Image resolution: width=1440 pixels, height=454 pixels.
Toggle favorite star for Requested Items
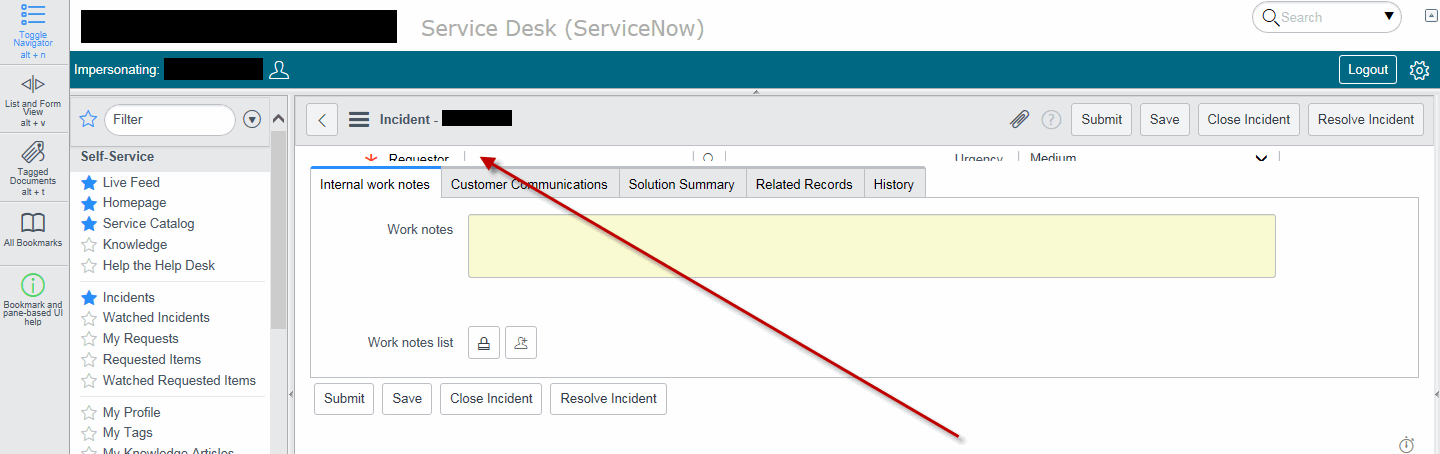click(x=89, y=360)
